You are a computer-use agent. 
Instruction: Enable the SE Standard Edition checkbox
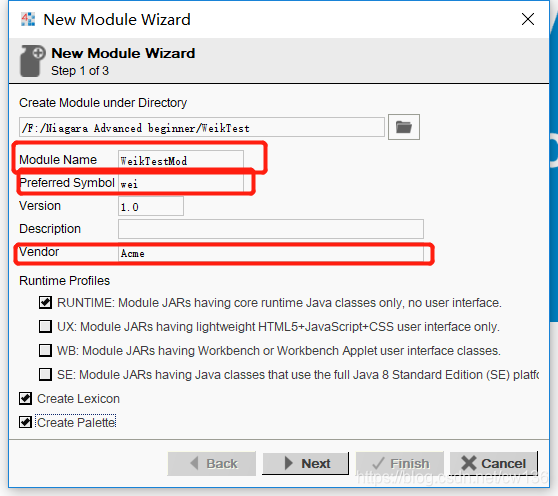[x=45, y=374]
